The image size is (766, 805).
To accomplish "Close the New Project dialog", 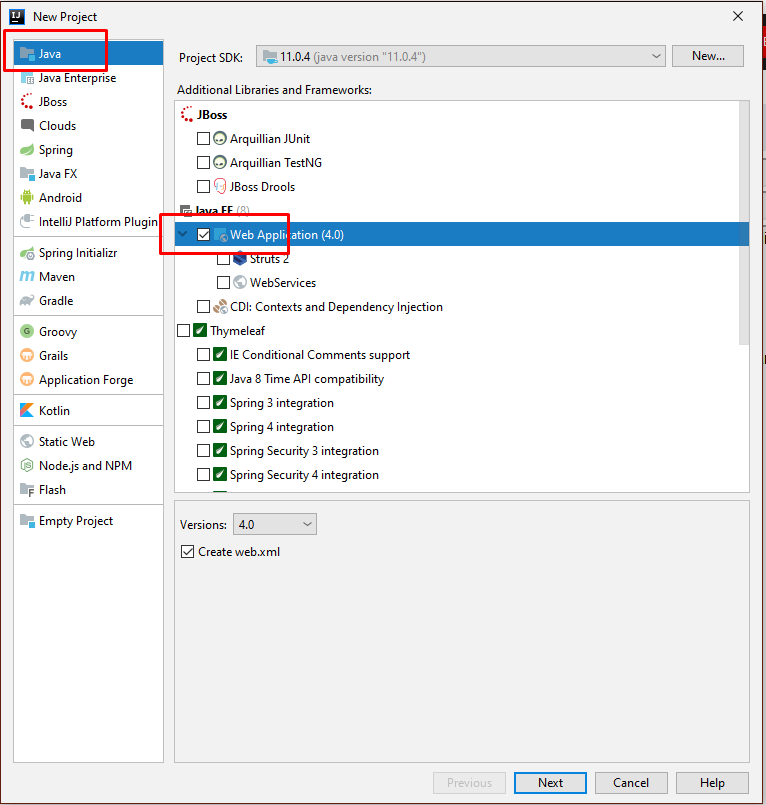I will (738, 16).
